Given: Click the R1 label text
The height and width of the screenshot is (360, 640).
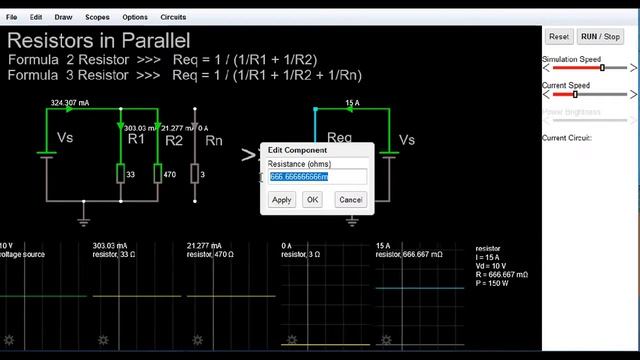Looking at the screenshot, I should [136, 139].
